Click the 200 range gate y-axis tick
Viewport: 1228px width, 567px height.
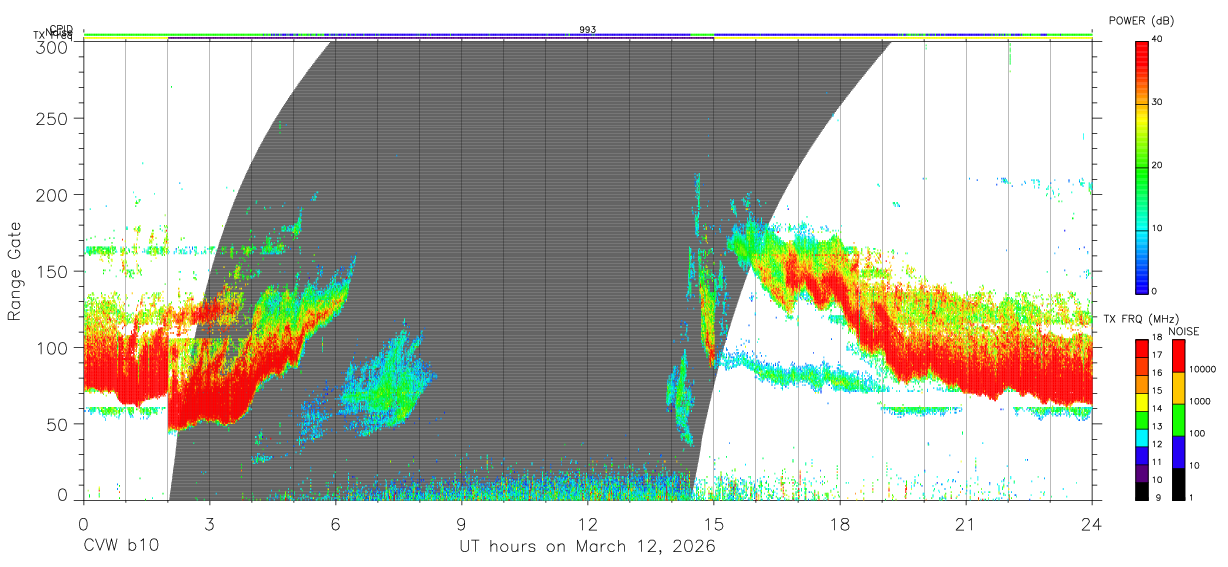[53, 195]
